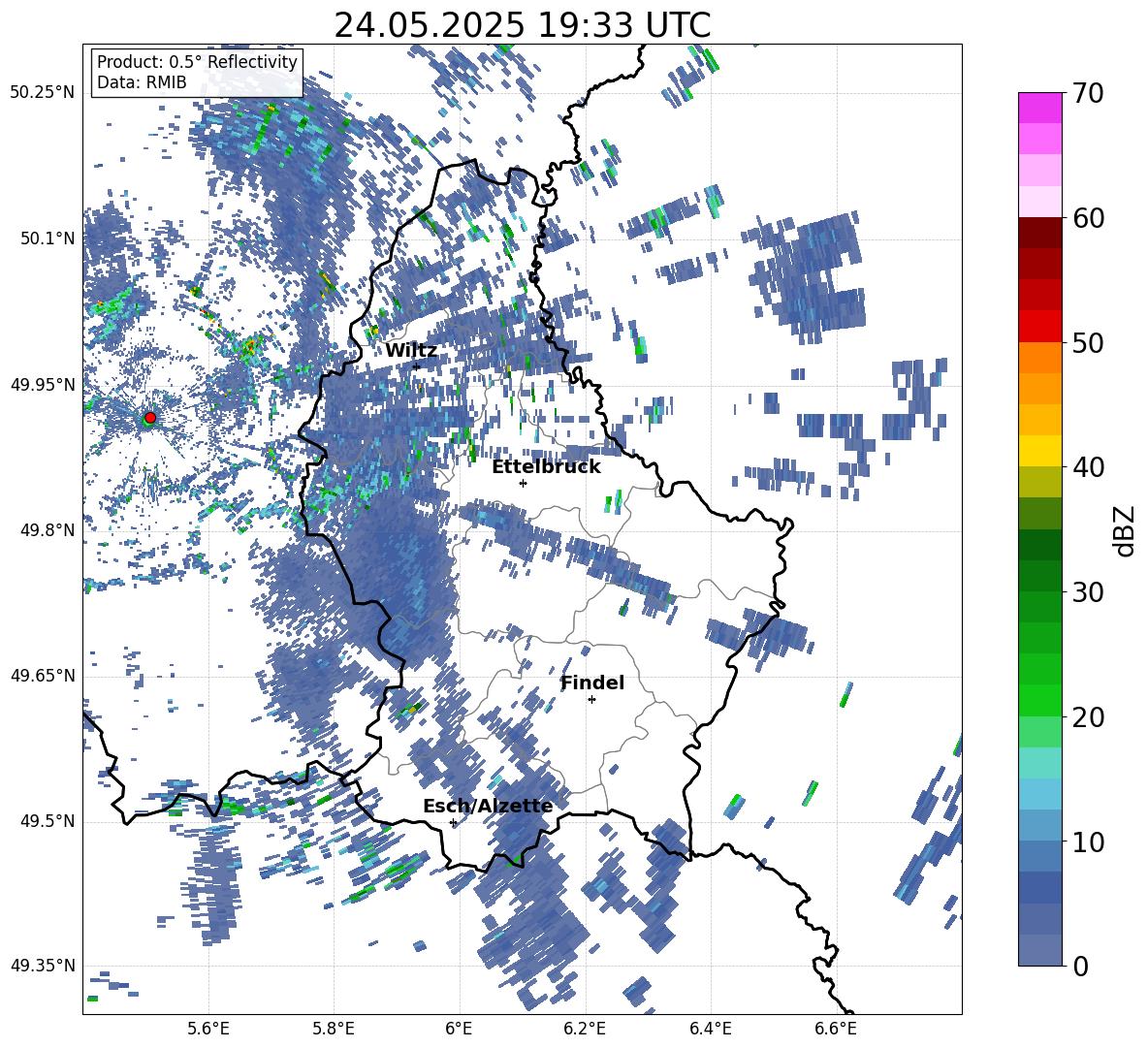Viewport: 1148px width, 1048px height.
Task: Click the dark green swatch near 30 dBZ
Action: point(1039,576)
